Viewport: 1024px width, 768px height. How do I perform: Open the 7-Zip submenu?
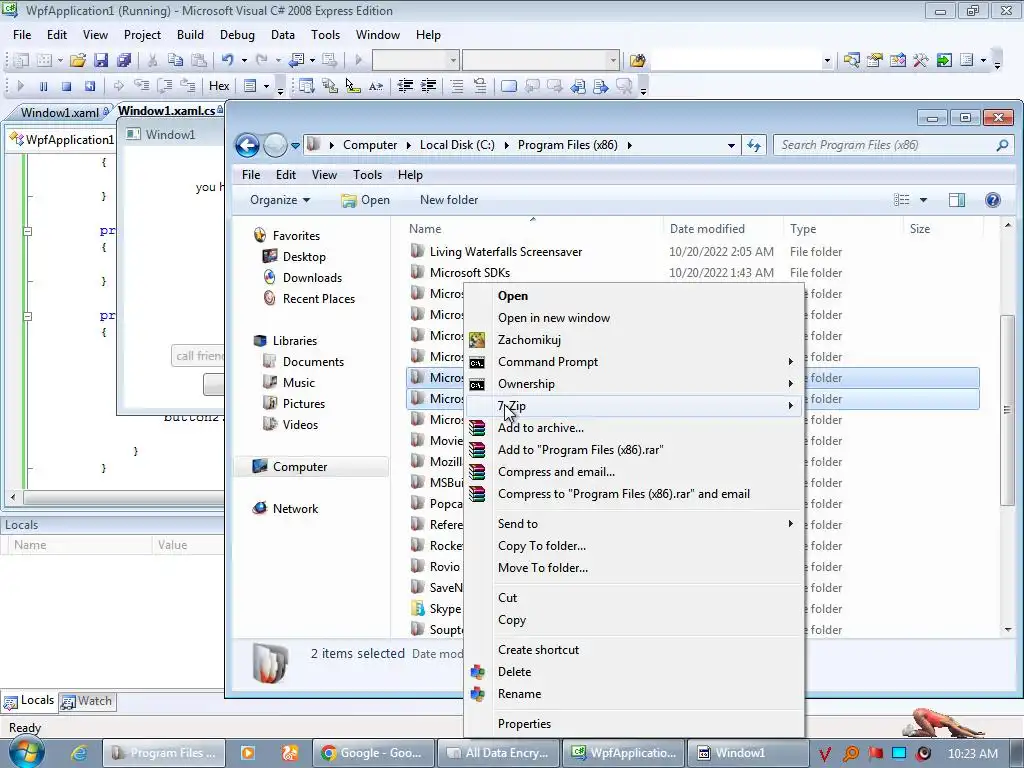tap(633, 406)
